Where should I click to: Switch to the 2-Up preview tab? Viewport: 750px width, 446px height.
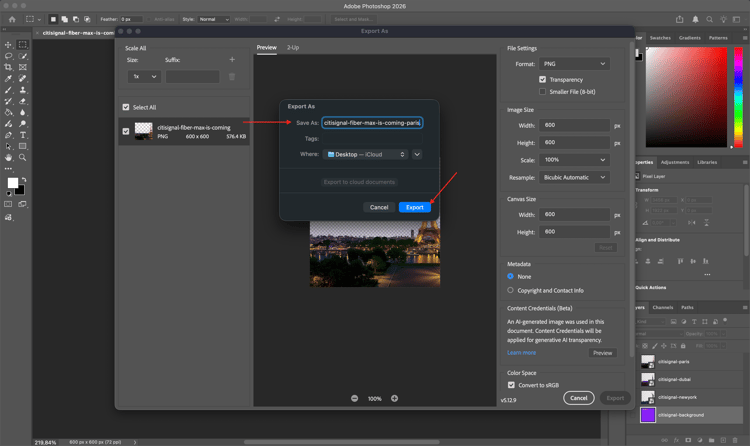tap(293, 47)
